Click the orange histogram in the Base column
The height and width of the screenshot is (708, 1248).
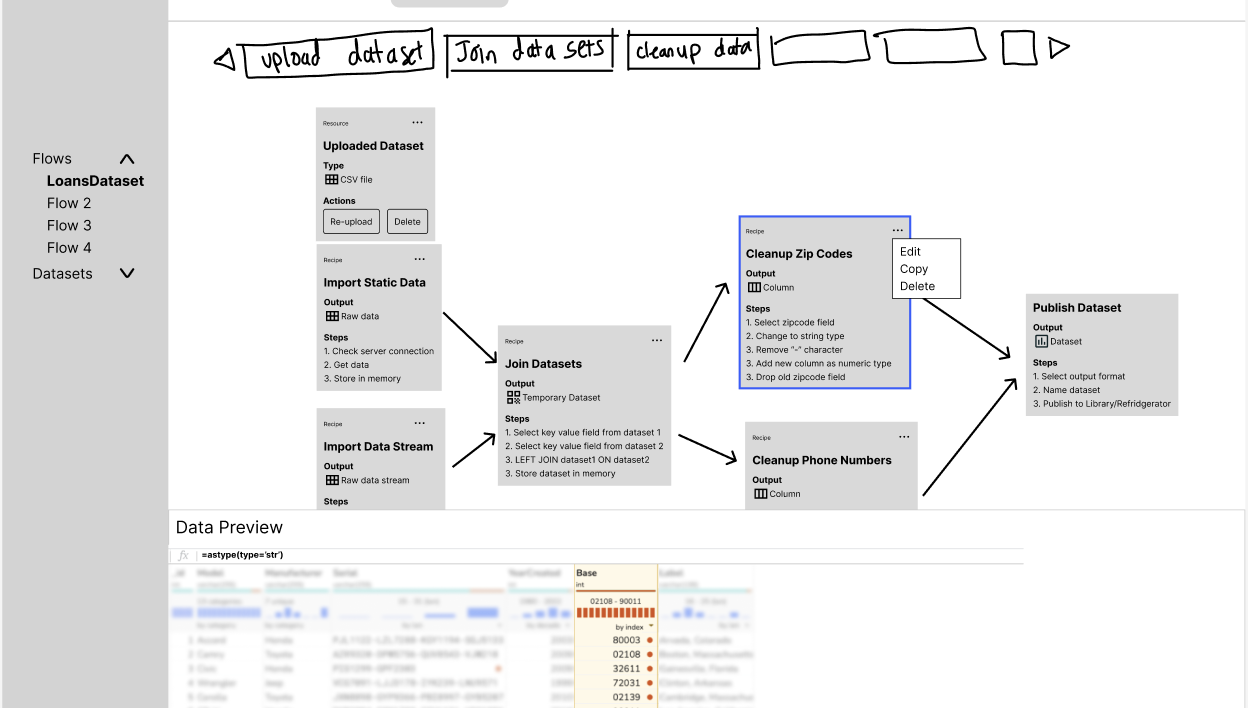coord(616,612)
